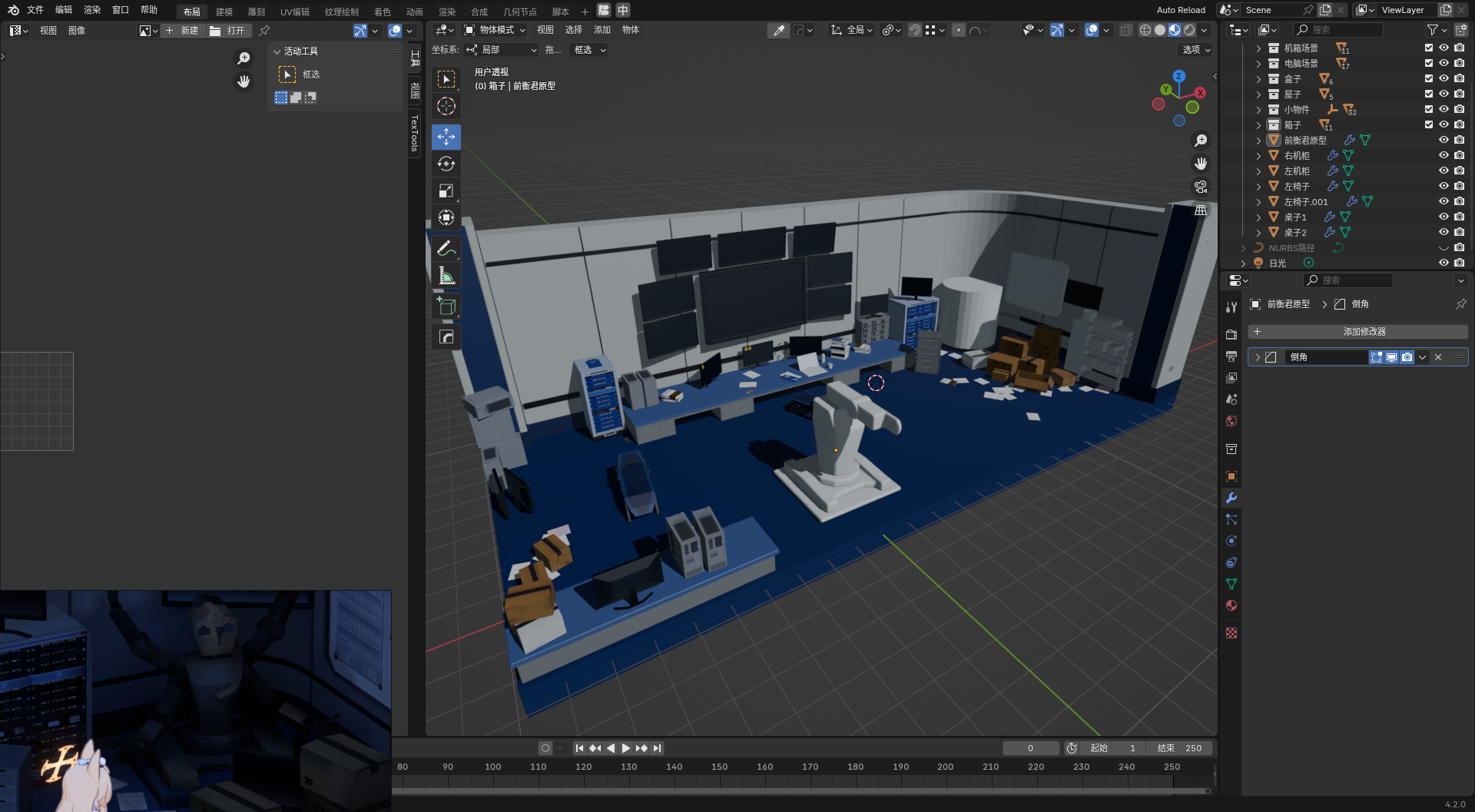Screen dimensions: 1475x812
Task: Open the 渲染 menu in the top bar
Action: 92,10
